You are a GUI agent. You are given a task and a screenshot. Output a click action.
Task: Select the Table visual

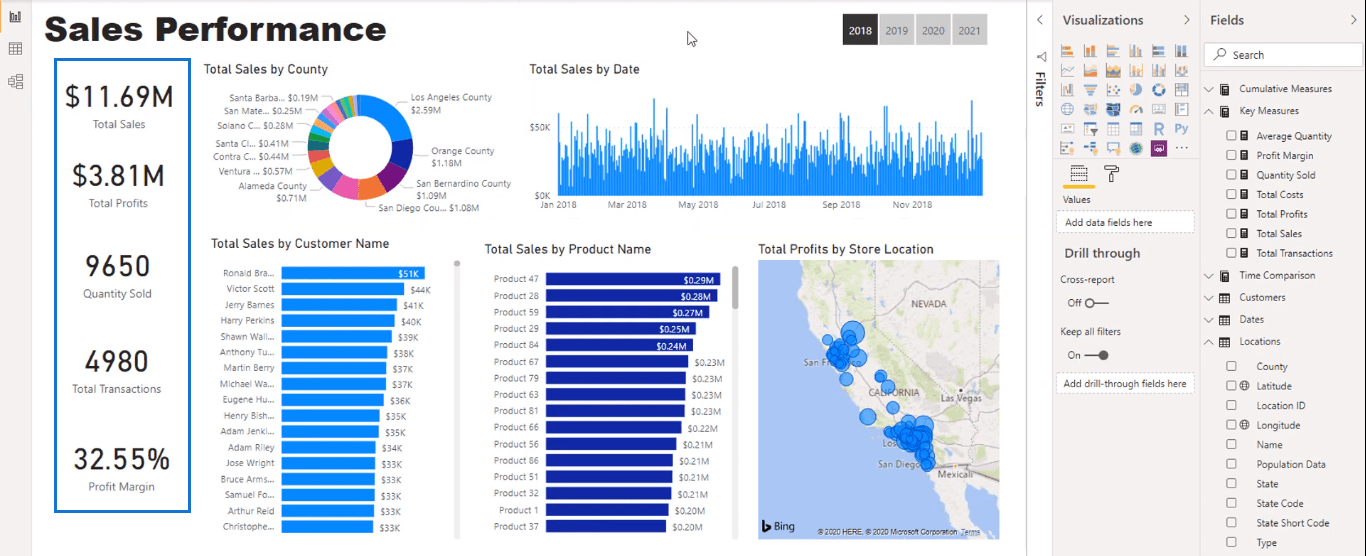tap(1113, 128)
